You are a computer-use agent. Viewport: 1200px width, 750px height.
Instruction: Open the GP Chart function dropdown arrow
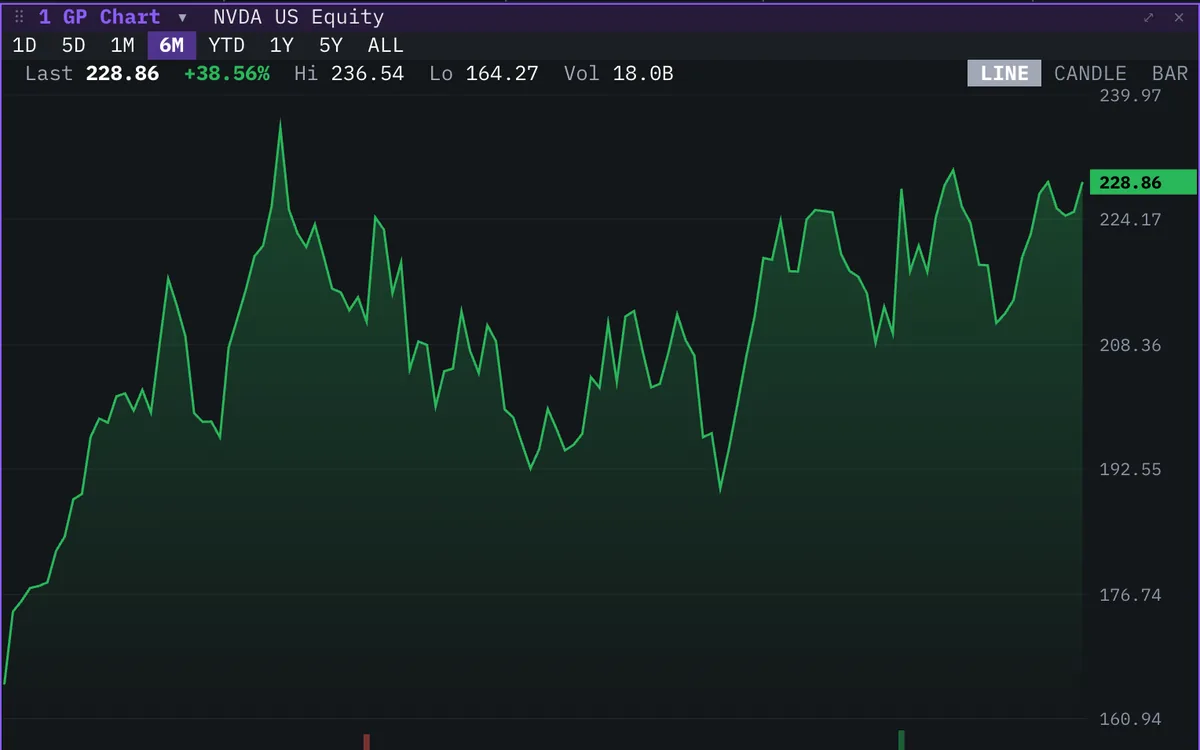tap(182, 18)
